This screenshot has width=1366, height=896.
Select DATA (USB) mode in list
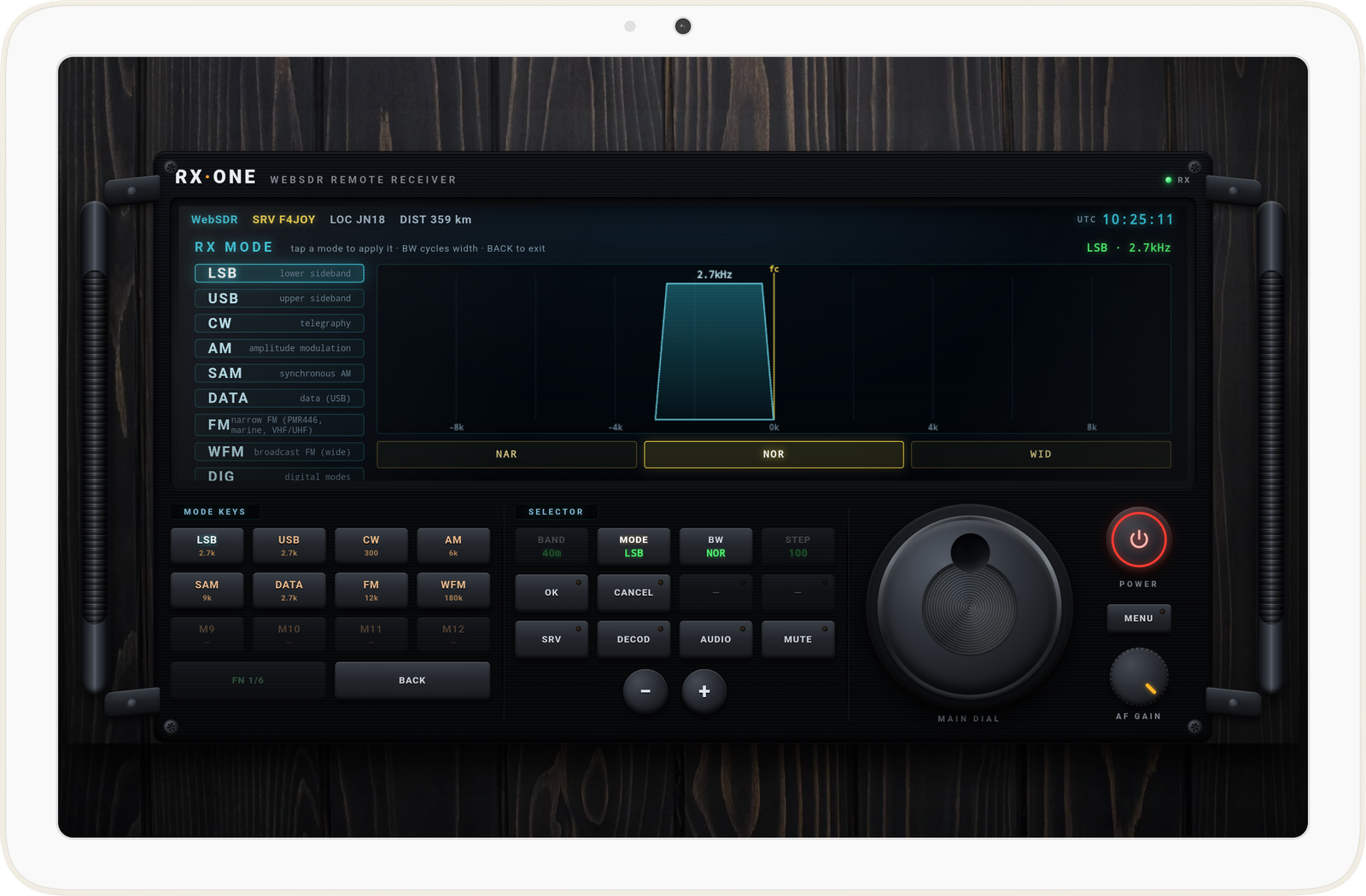[279, 398]
